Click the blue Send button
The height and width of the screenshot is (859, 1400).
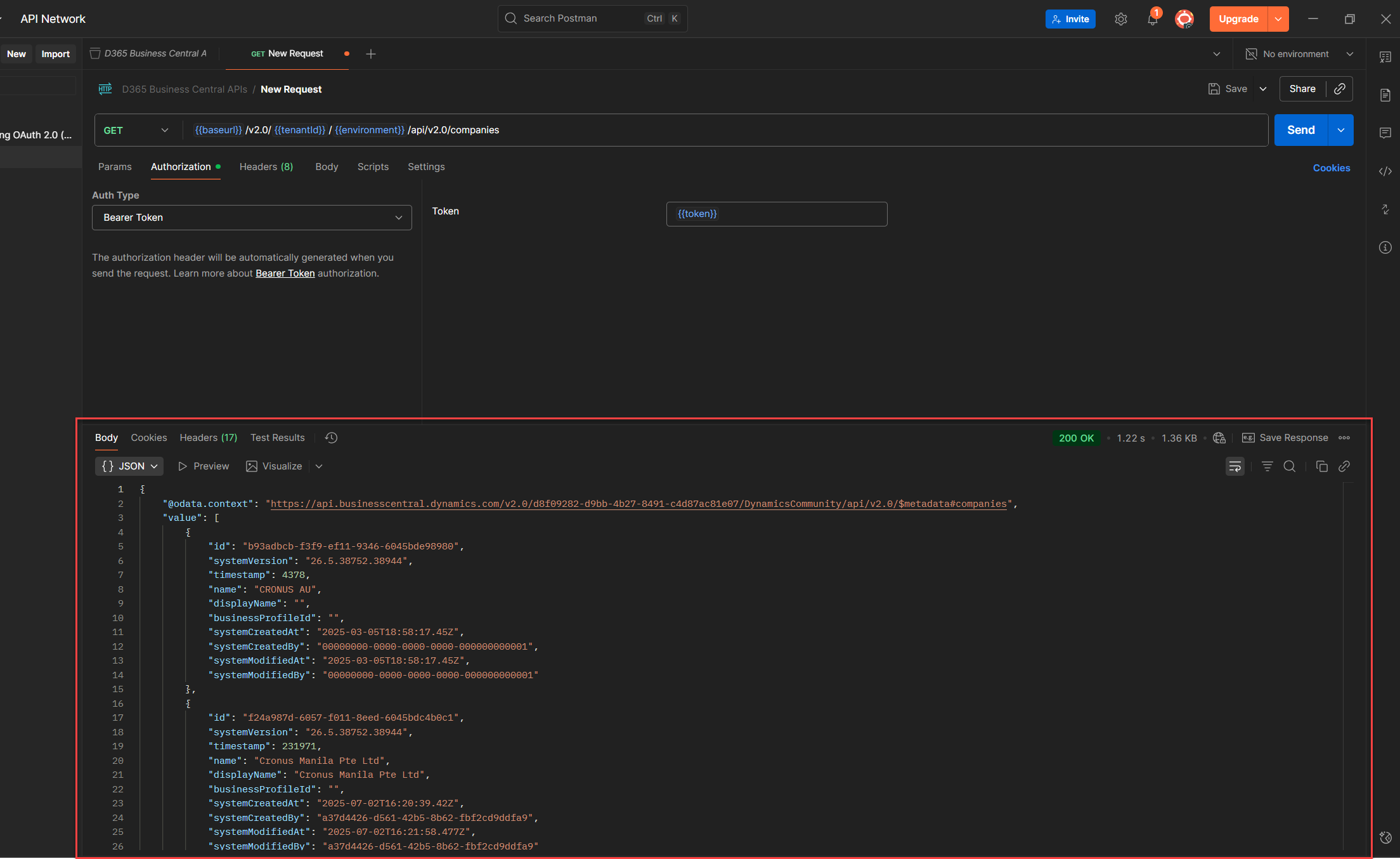point(1300,130)
